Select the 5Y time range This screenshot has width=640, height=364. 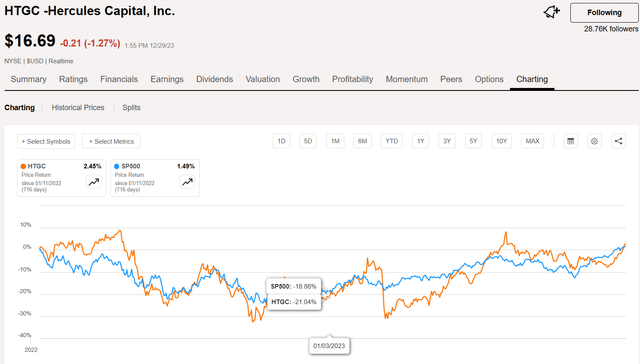[473, 141]
